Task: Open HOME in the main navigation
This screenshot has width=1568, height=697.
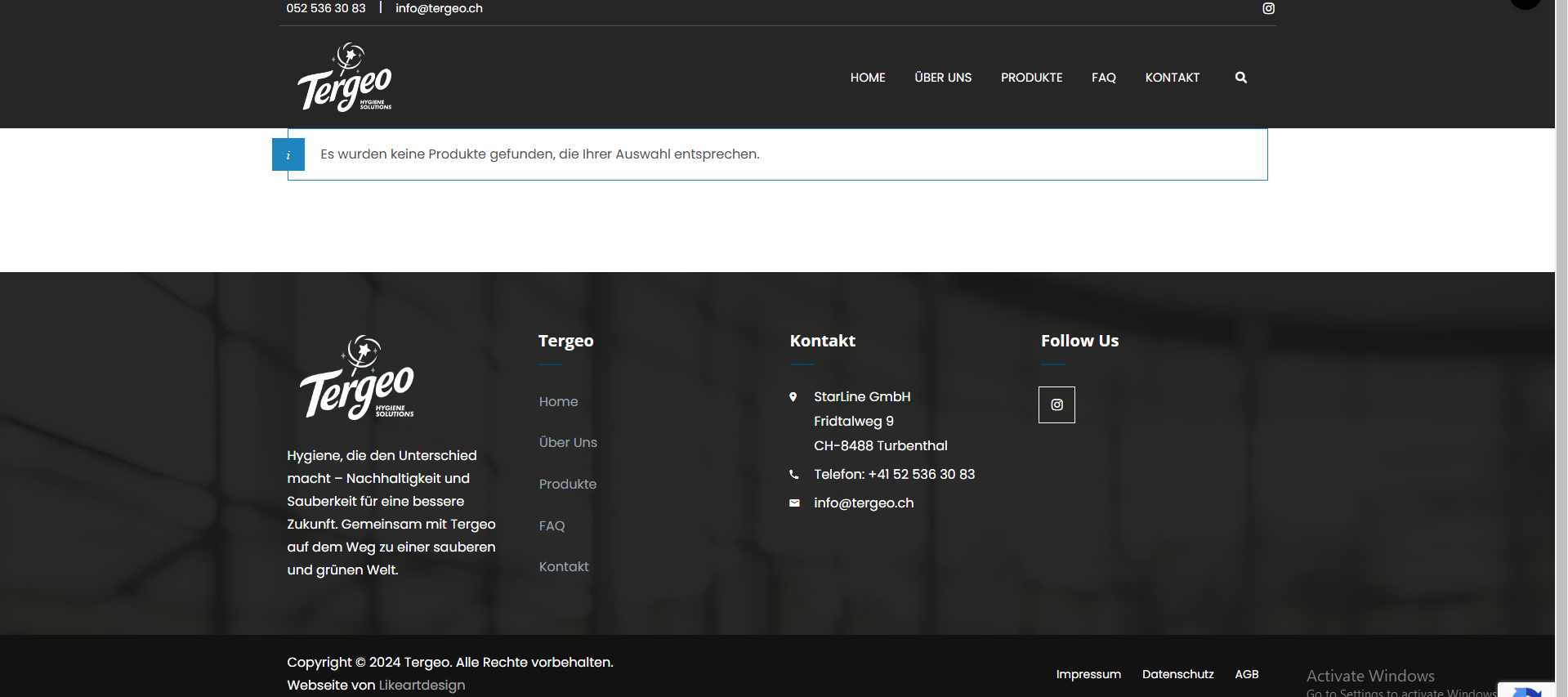Action: coord(868,78)
